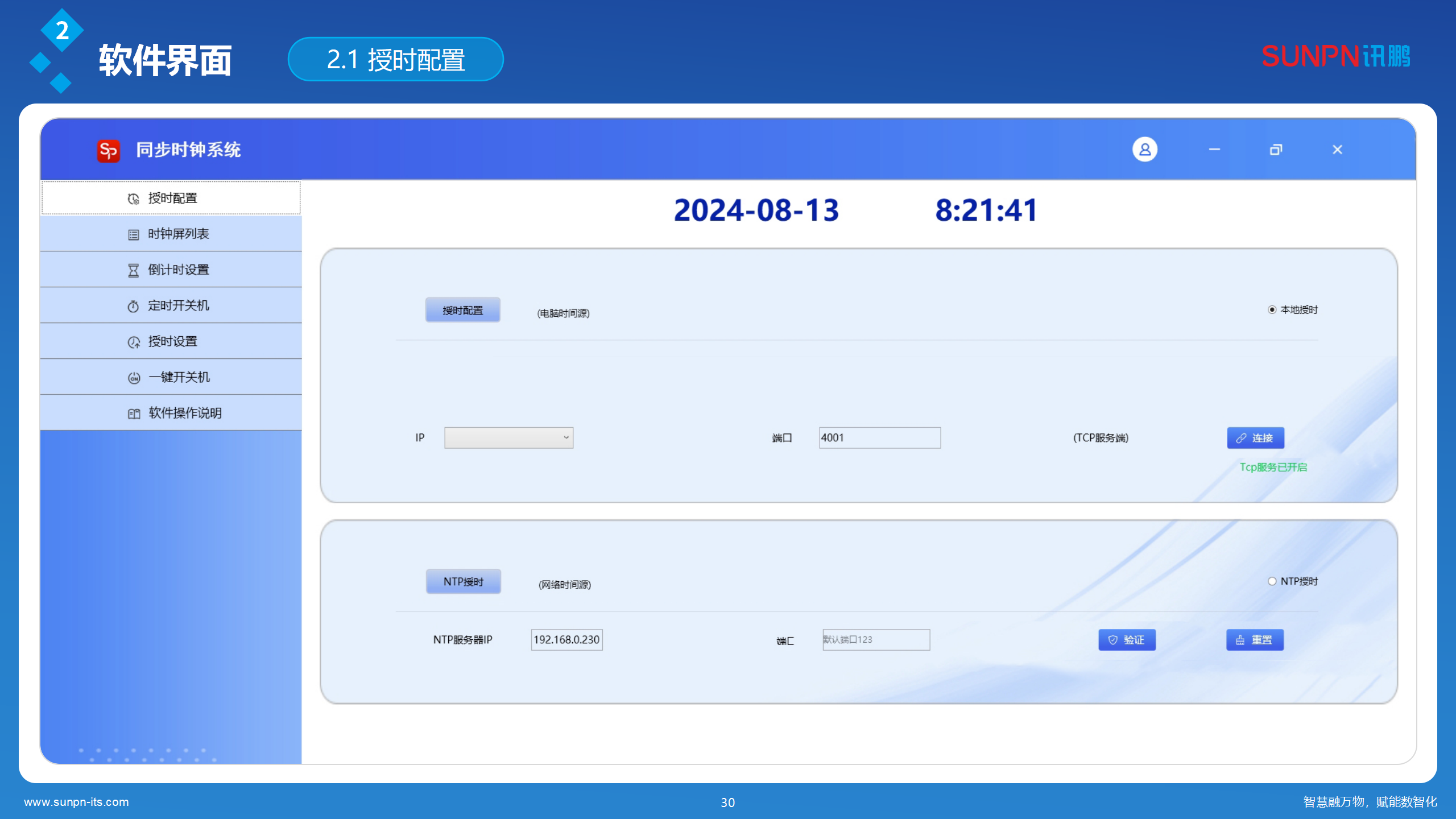Click the 2.1 授时配置 tab label
Image resolution: width=1456 pixels, height=819 pixels.
(x=395, y=59)
